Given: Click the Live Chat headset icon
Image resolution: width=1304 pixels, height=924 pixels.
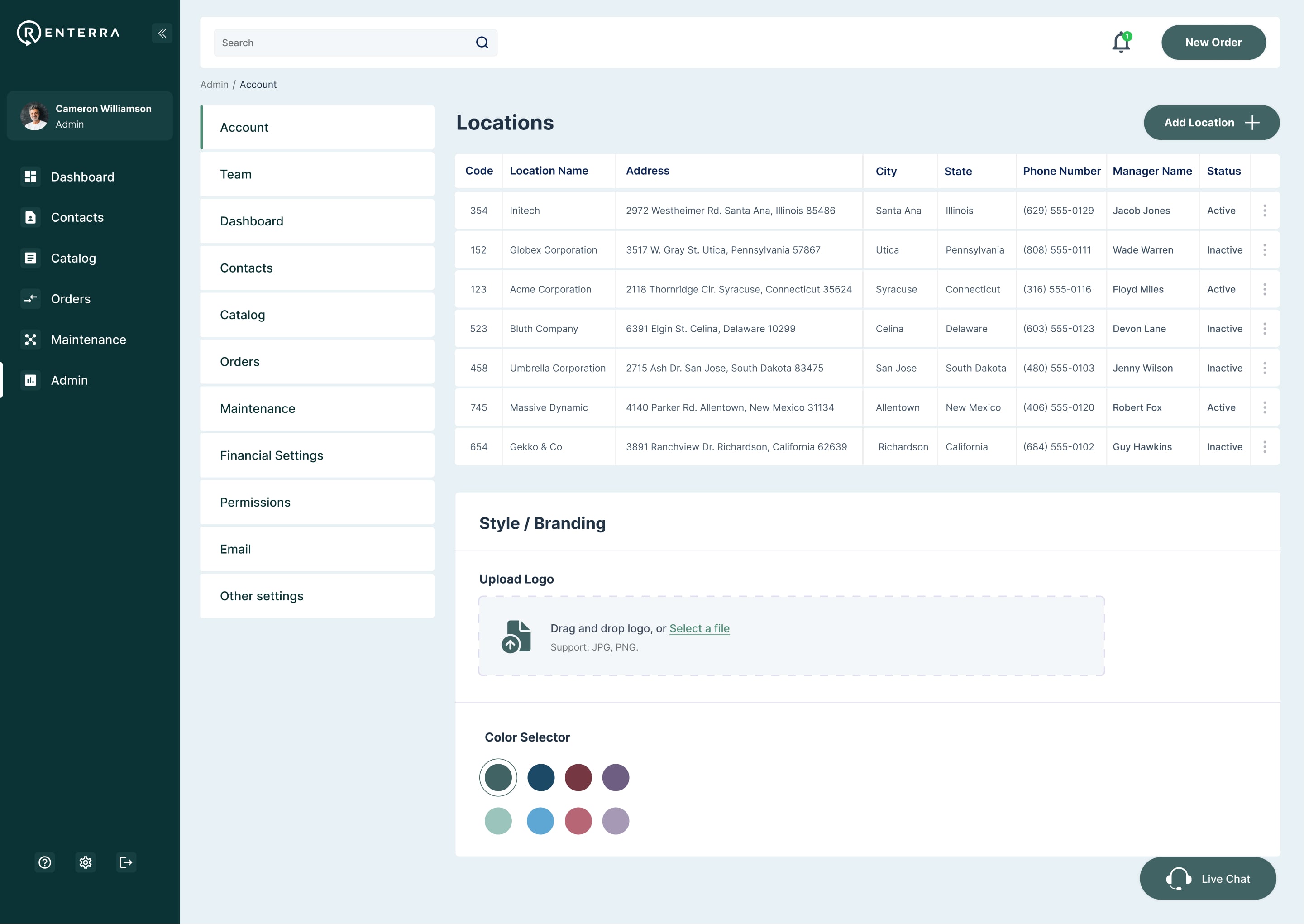Looking at the screenshot, I should tap(1179, 878).
